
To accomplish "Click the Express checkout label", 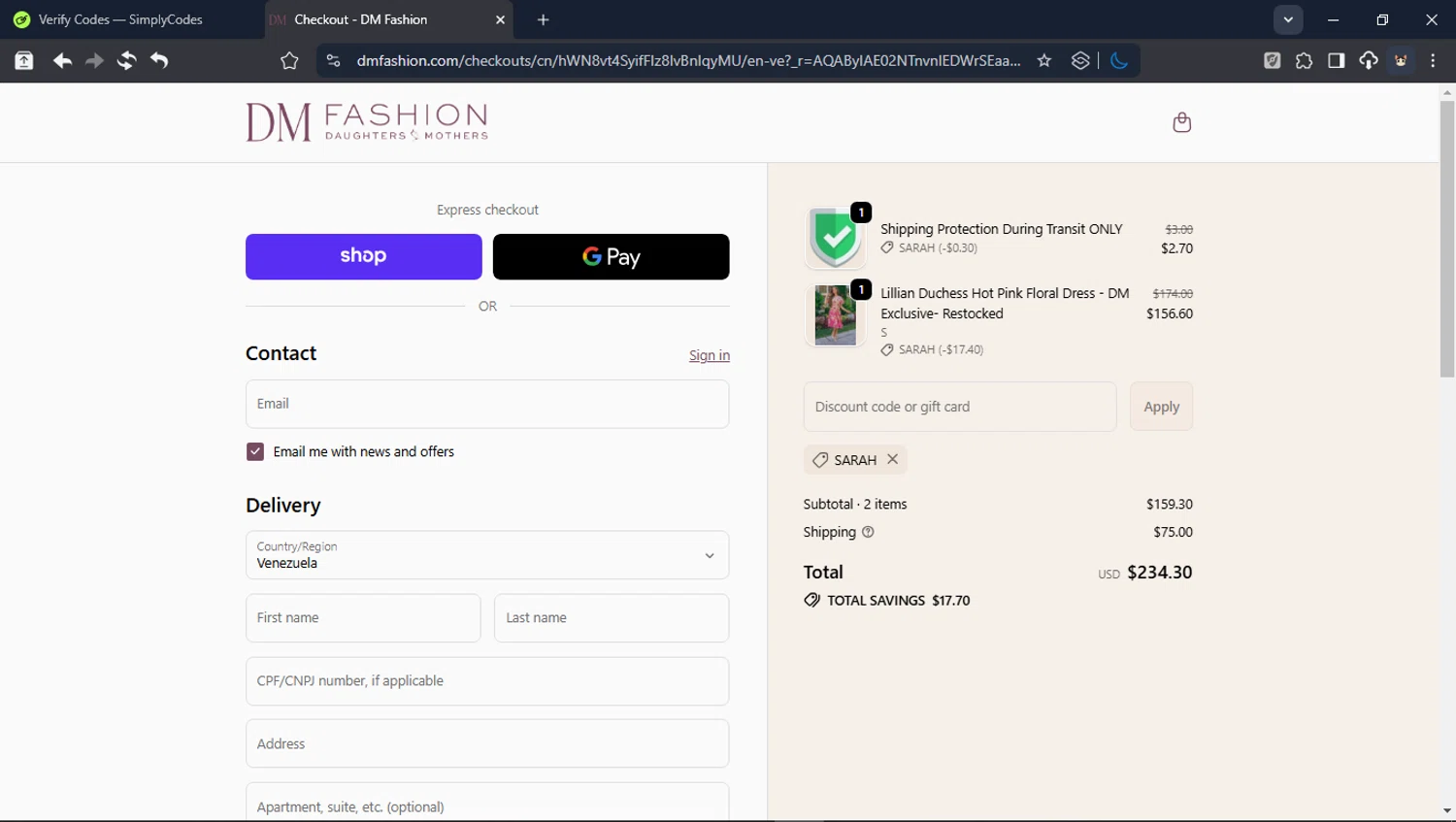I will (487, 210).
